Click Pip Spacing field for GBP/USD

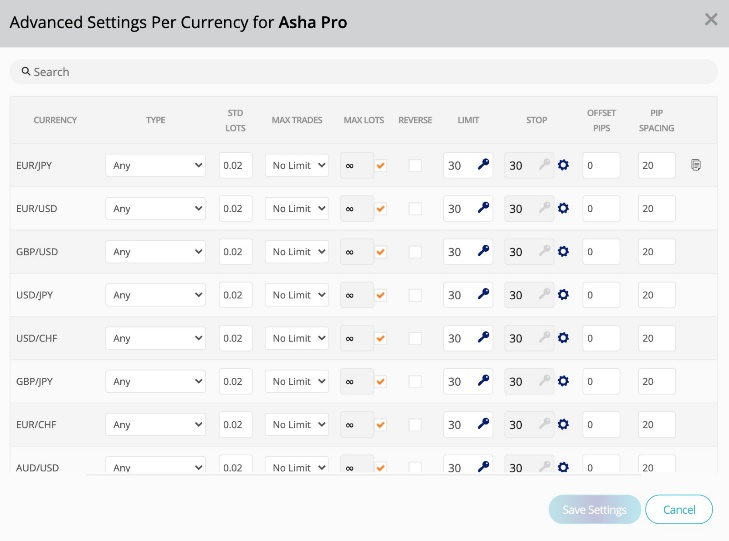[656, 252]
